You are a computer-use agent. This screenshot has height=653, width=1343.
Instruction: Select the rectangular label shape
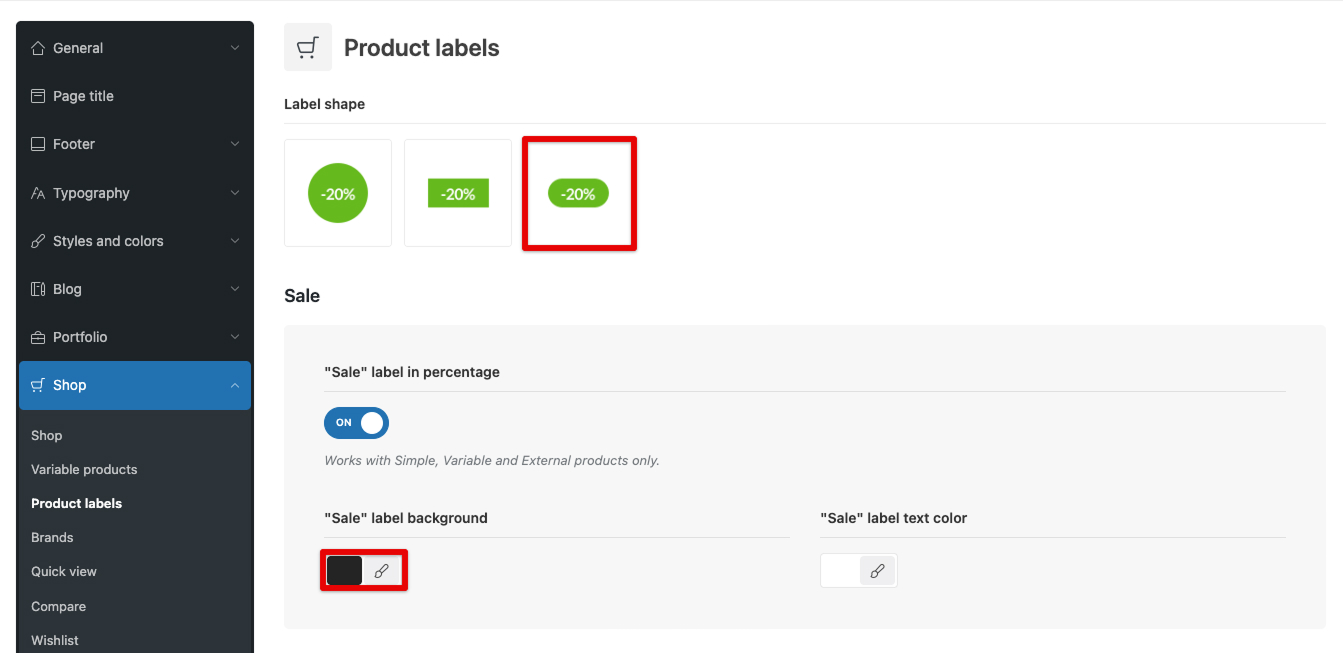click(x=458, y=193)
